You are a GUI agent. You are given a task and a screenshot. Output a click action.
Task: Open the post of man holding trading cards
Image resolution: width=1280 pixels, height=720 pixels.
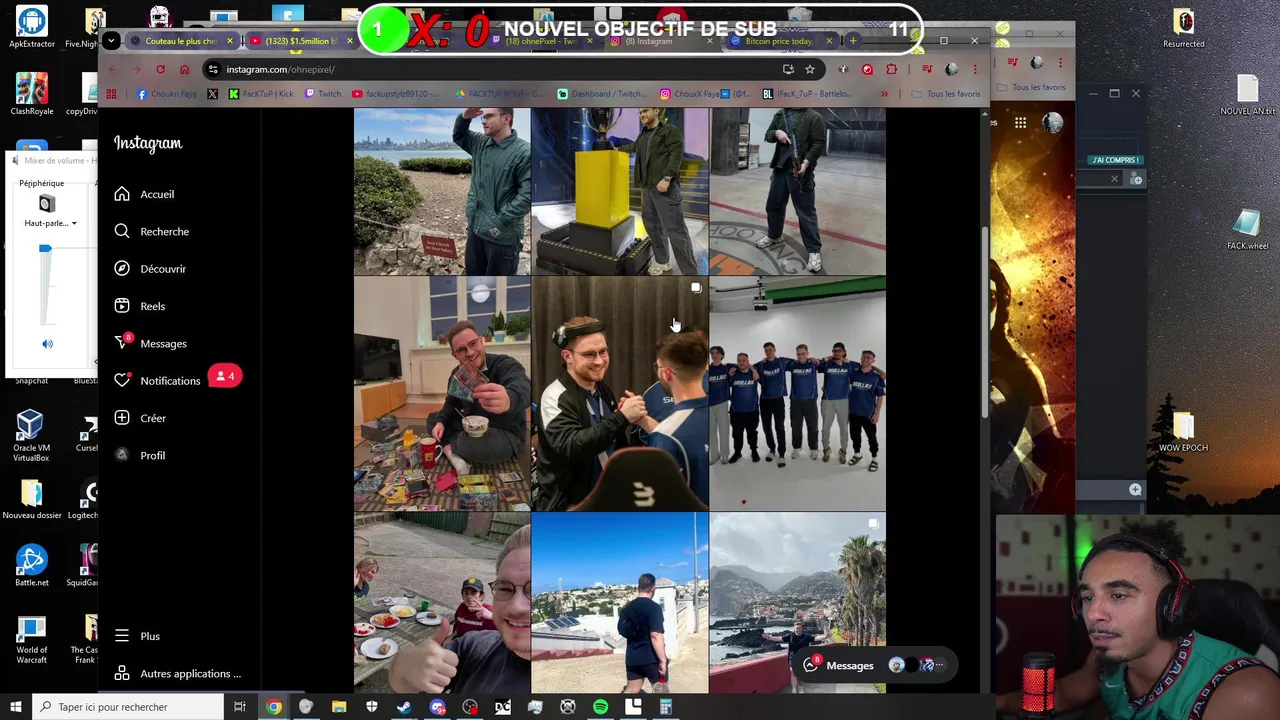click(x=442, y=394)
